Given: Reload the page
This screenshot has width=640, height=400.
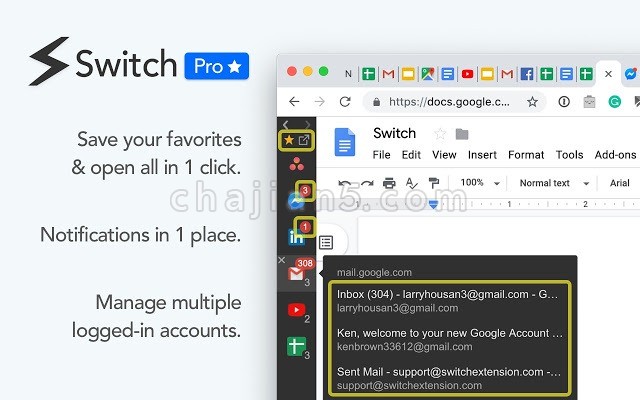Looking at the screenshot, I should (345, 102).
